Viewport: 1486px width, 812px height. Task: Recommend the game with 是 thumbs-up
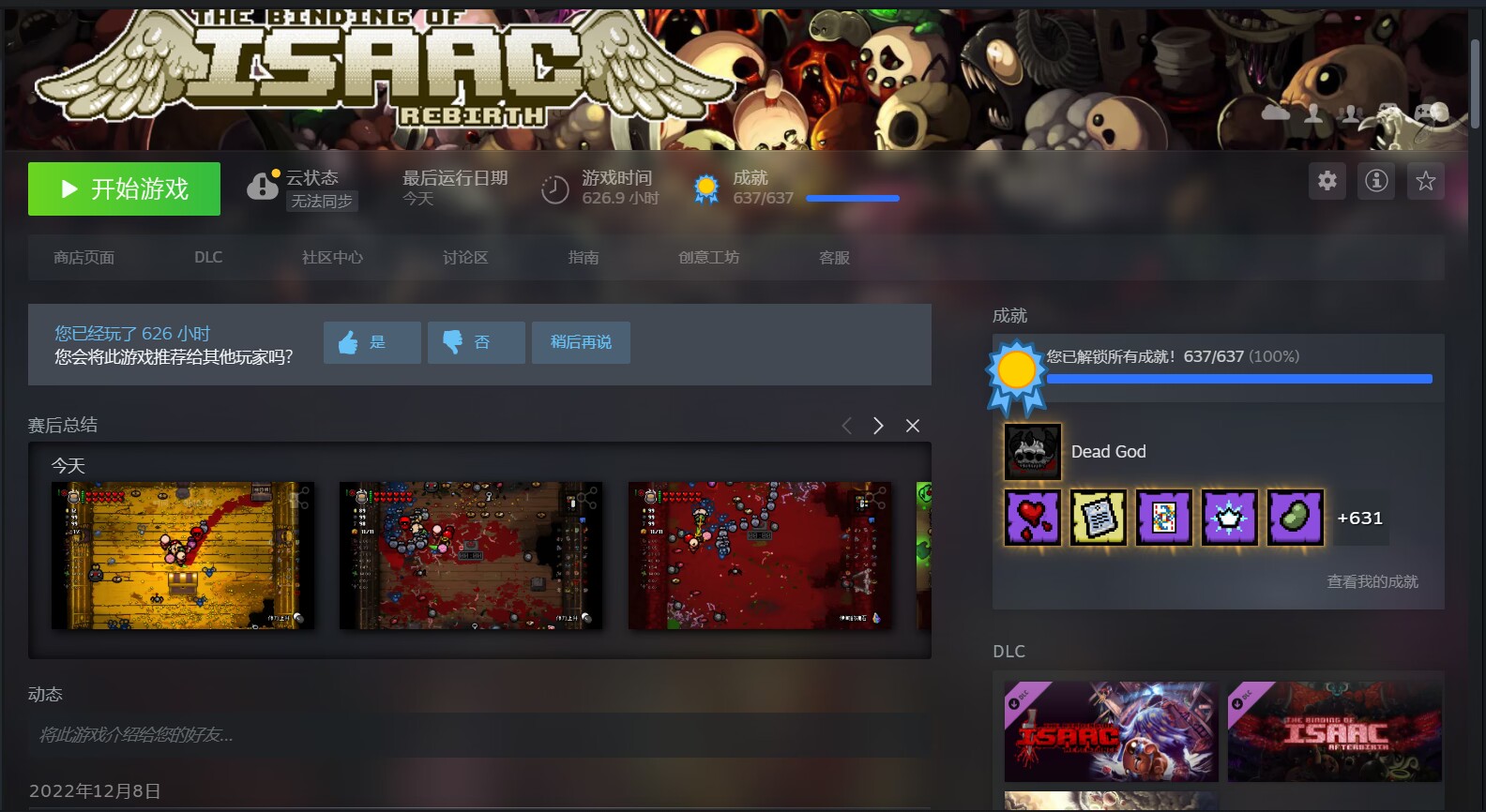371,342
